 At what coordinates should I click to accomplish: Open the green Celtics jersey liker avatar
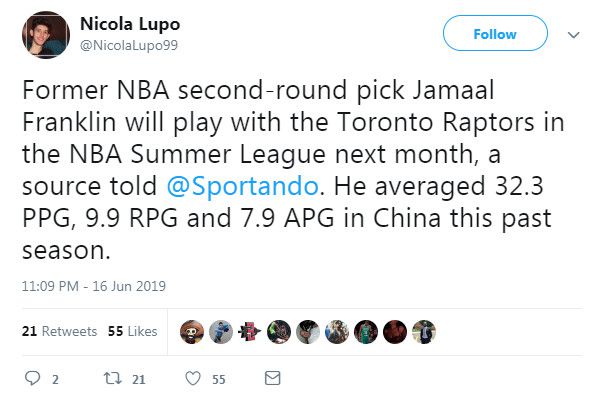(x=366, y=332)
